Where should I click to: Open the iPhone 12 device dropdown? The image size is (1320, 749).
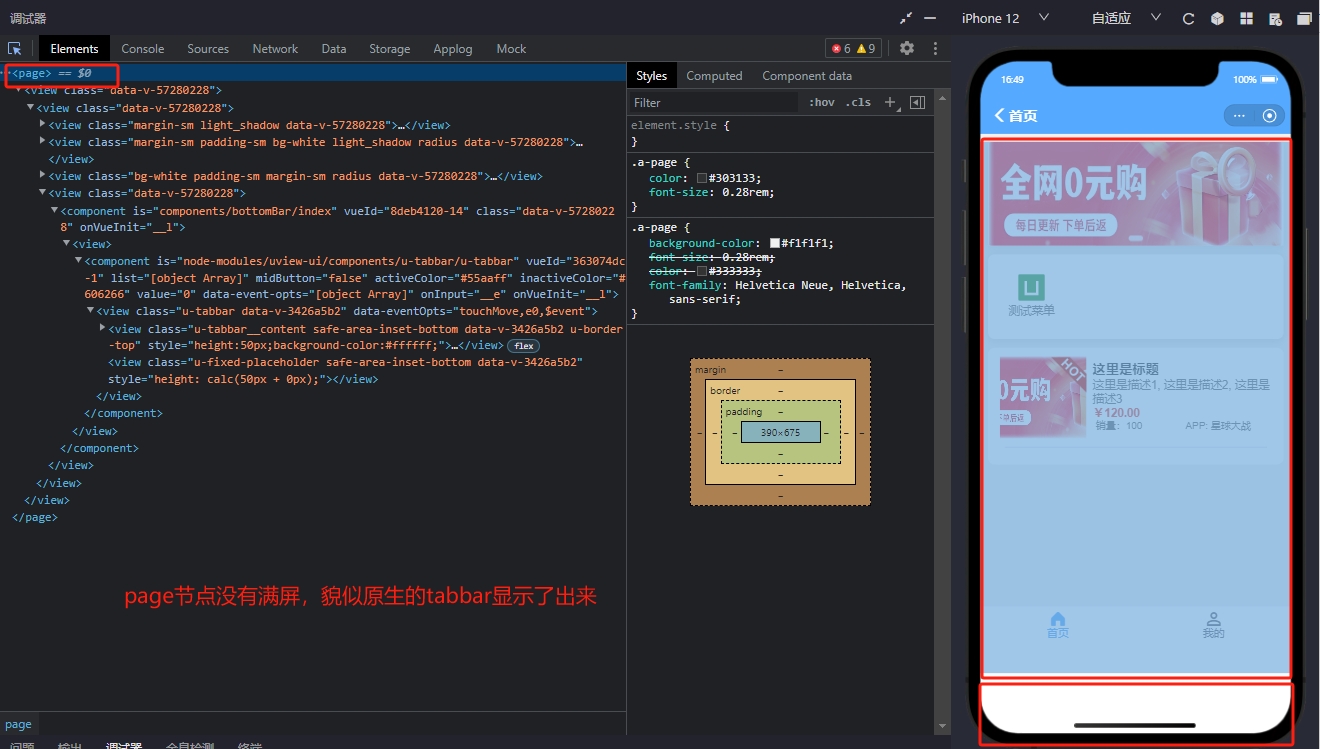pyautogui.click(x=1005, y=18)
